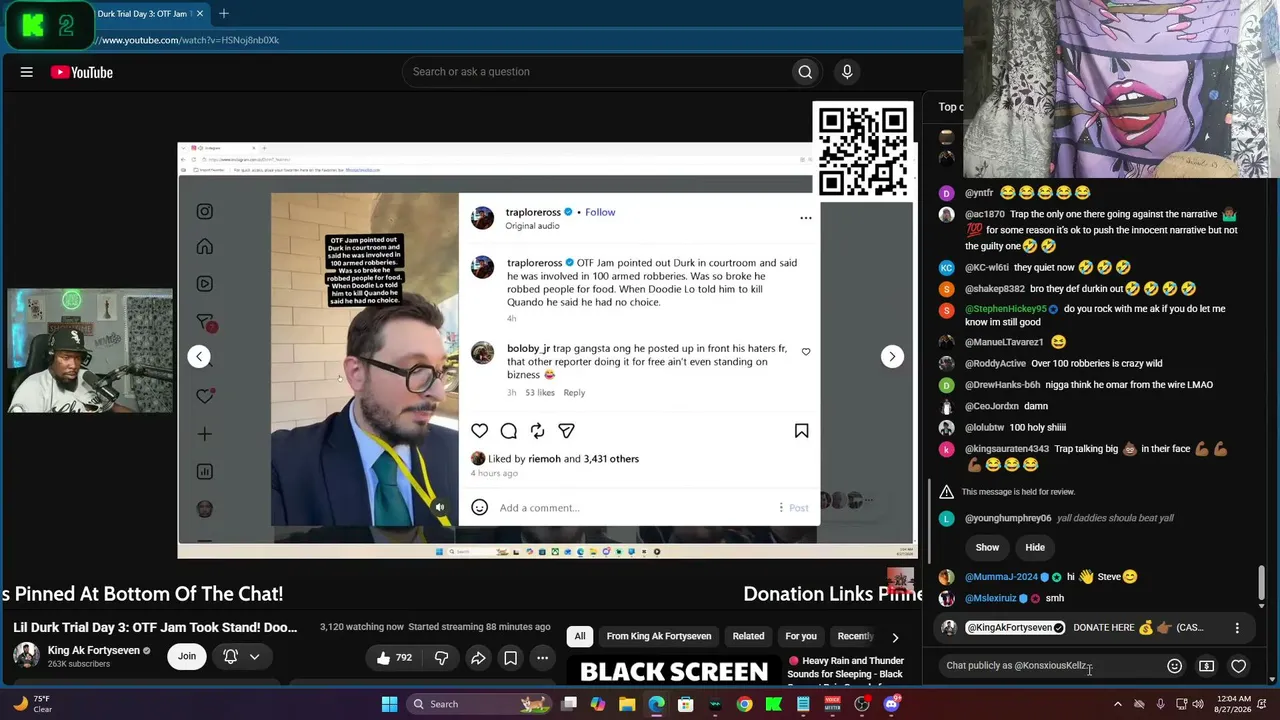1280x720 pixels.
Task: Select the All filter chip
Action: point(580,636)
